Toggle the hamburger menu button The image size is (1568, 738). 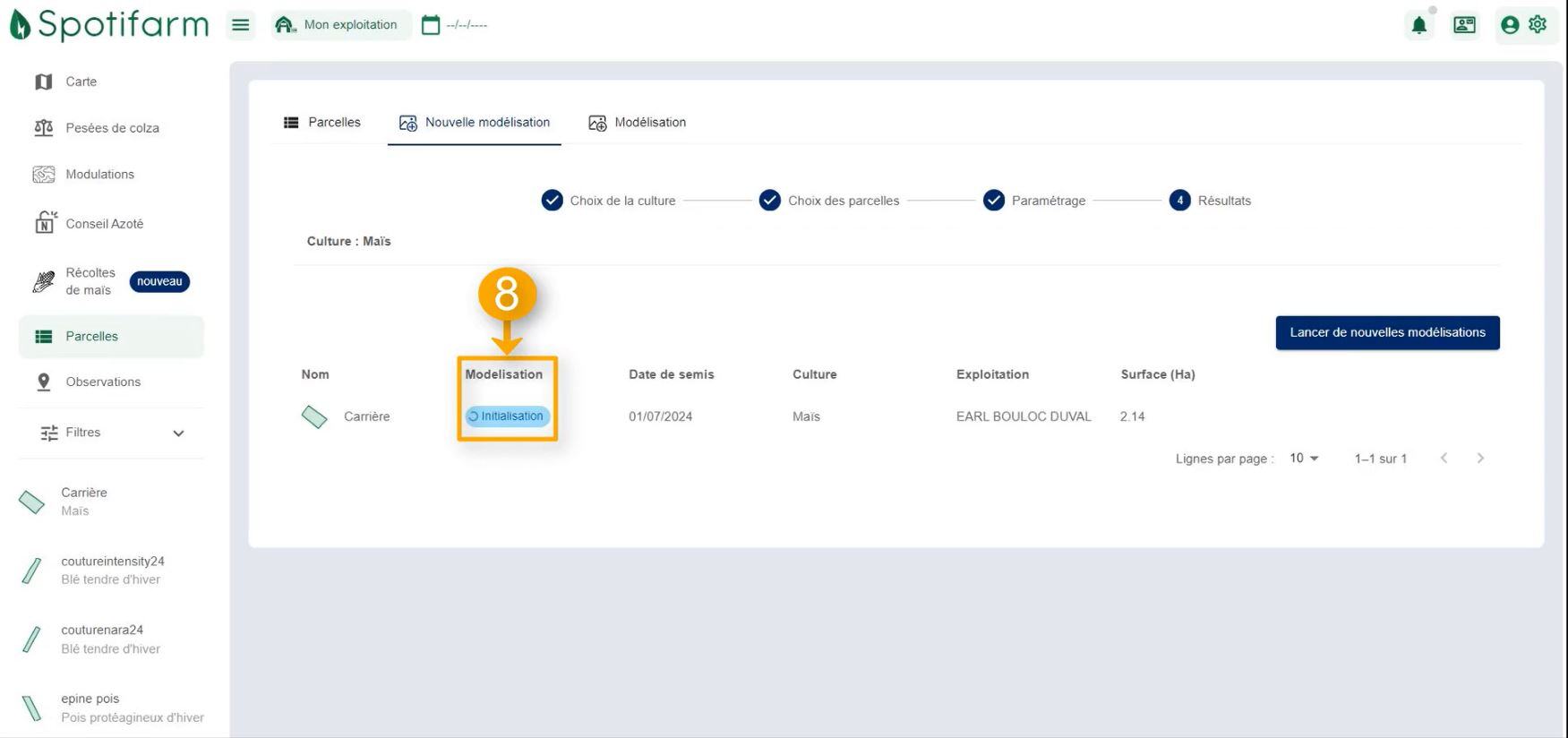coord(241,25)
